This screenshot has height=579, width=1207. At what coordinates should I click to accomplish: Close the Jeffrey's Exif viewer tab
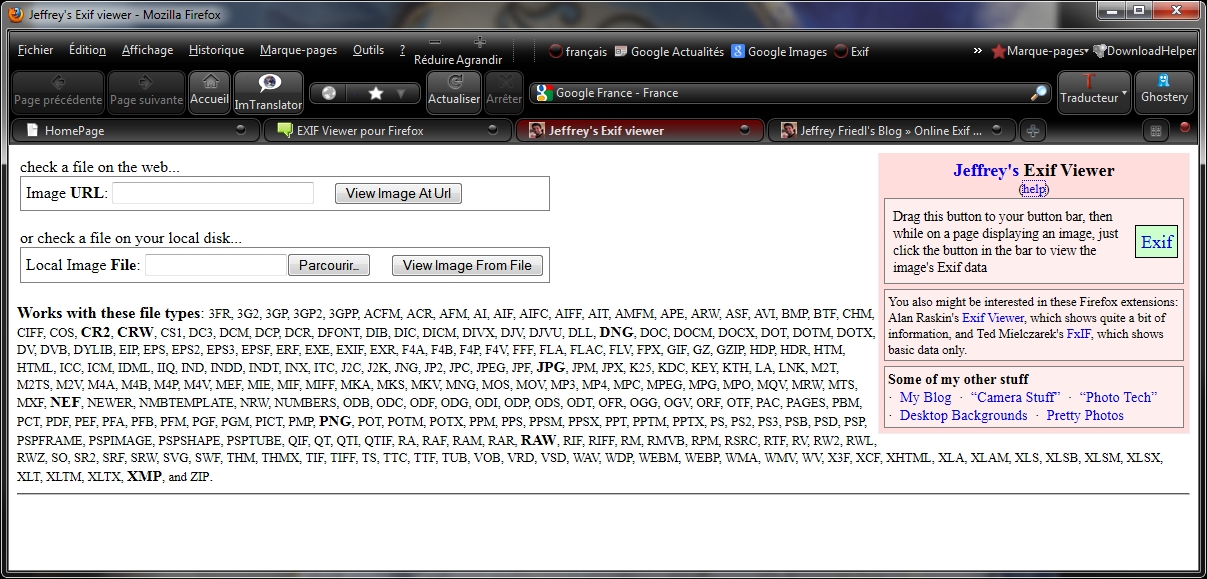click(x=745, y=130)
